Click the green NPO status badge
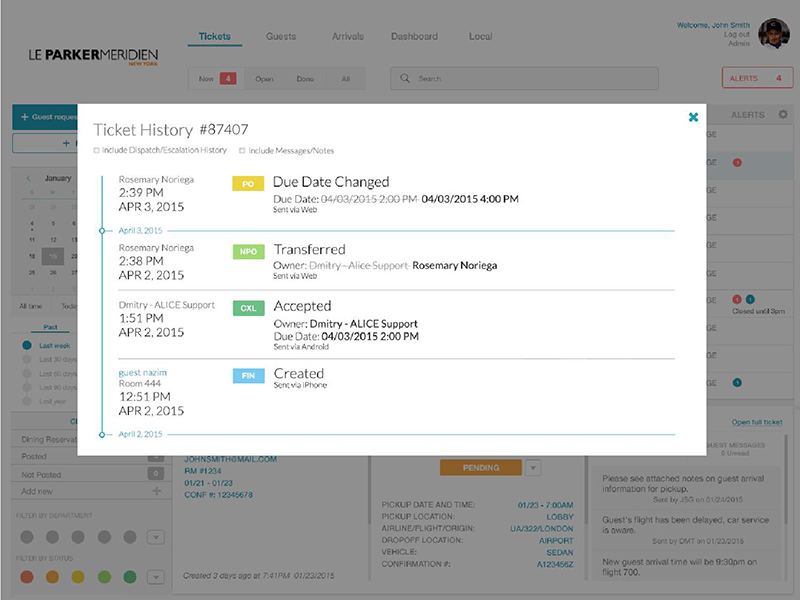This screenshot has height=600, width=800. point(247,251)
